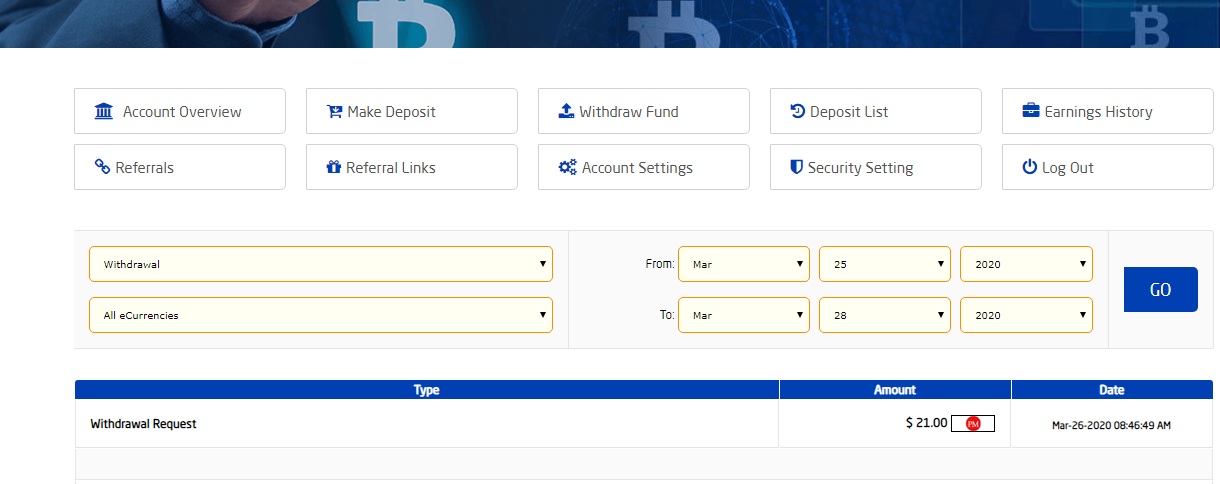Log Out of the account
1220x484 pixels.
(1108, 167)
